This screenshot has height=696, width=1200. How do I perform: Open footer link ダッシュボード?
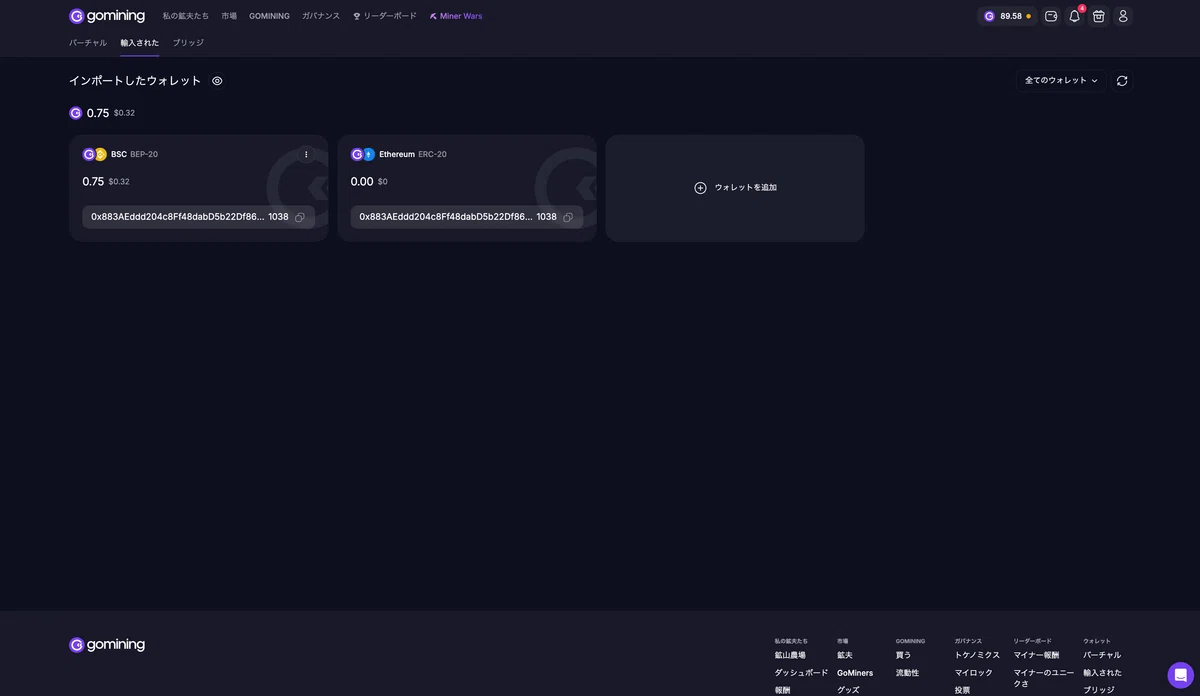point(802,673)
